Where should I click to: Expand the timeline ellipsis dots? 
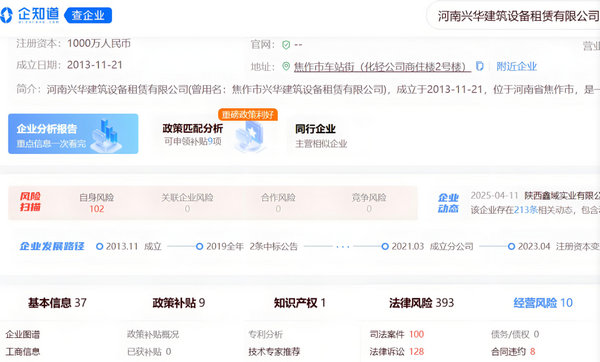click(342, 247)
